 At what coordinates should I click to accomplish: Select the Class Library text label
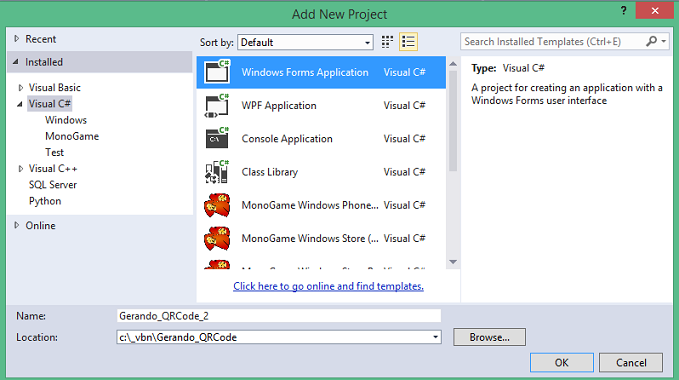tap(270, 172)
